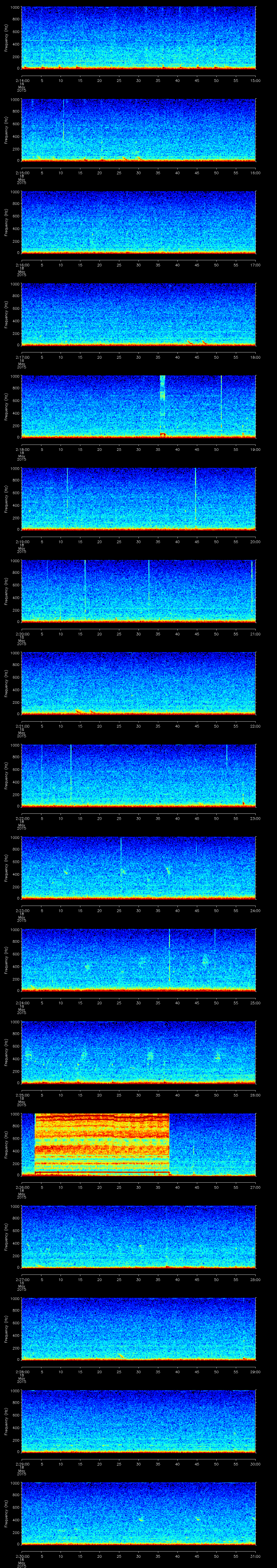This screenshot has height=1568, width=277.
Task: Click the 2:17:00 time axis label
Action: 22,357
